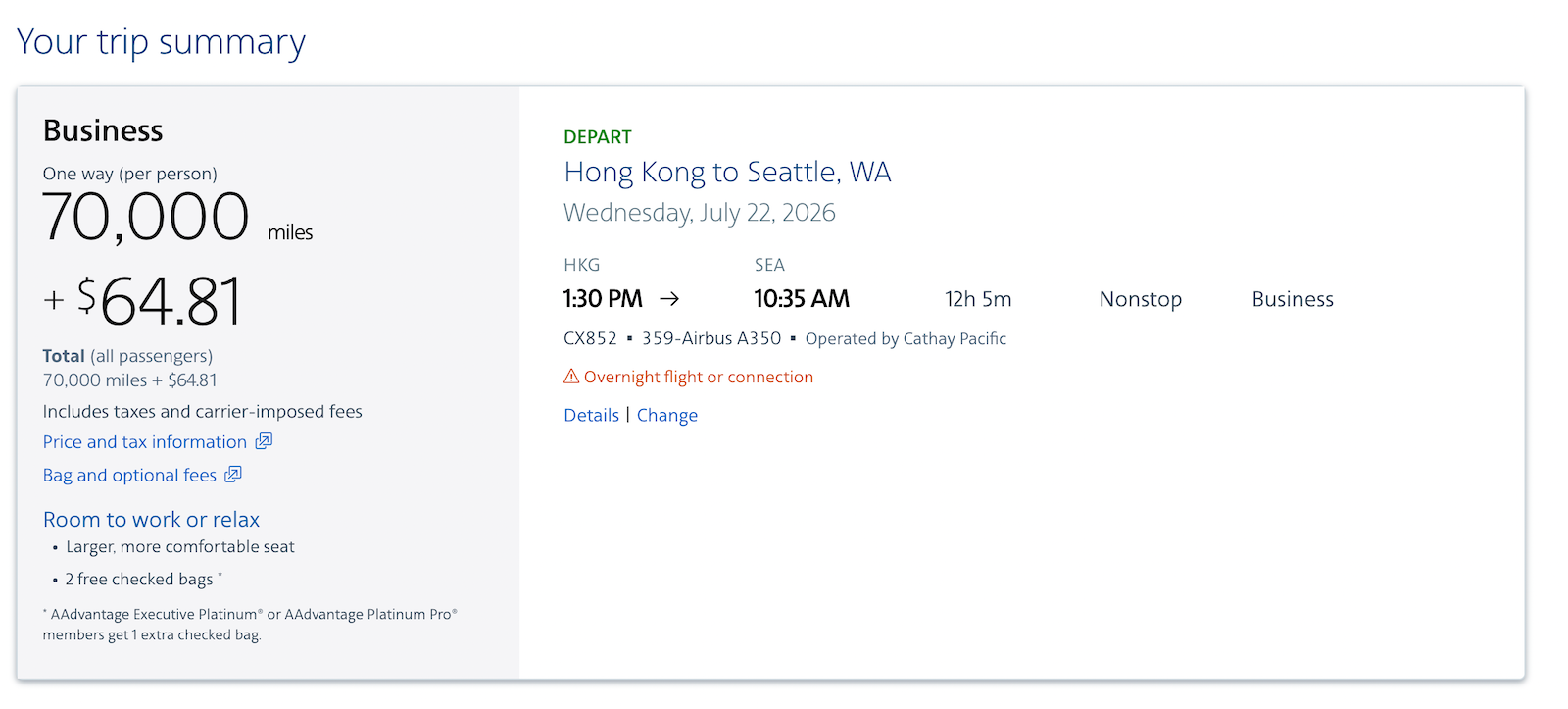The height and width of the screenshot is (709, 1568).
Task: Click external-link icon beside Bag fees
Action: [x=233, y=474]
